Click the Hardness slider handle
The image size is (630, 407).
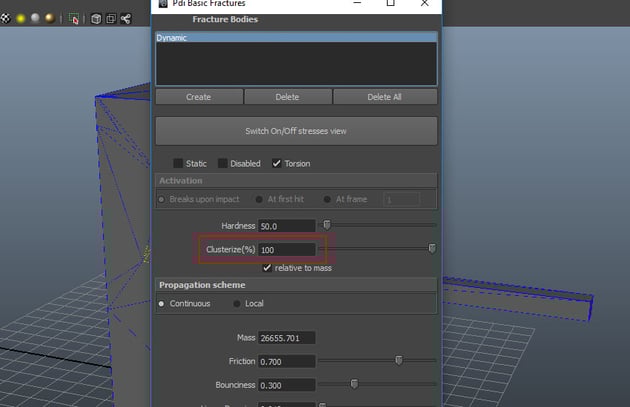(x=326, y=225)
